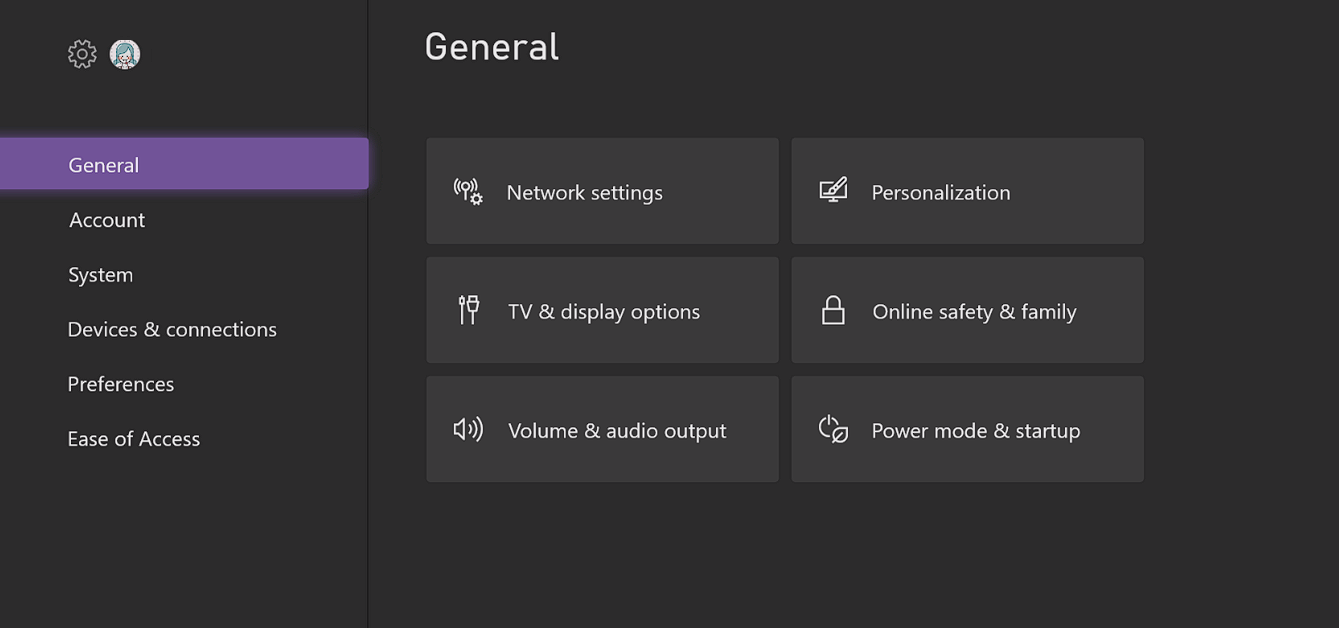The height and width of the screenshot is (628, 1339).
Task: Click the profile avatar picture
Action: 125,54
